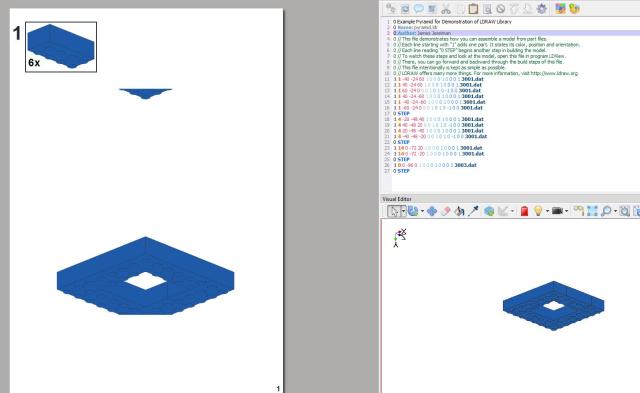Click the speech bubble comment icon
Viewport: 640px width, 393px height.
418,9
